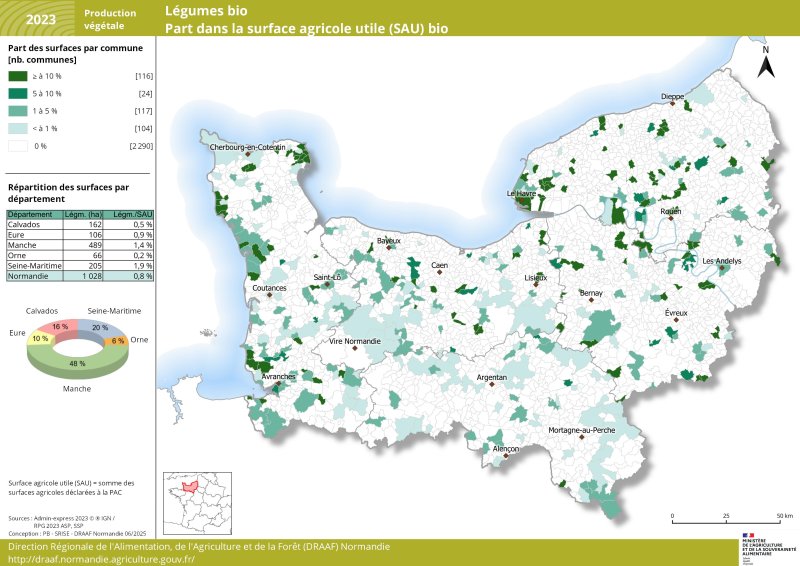Click the 48 % Manche donut segment

coord(78,363)
